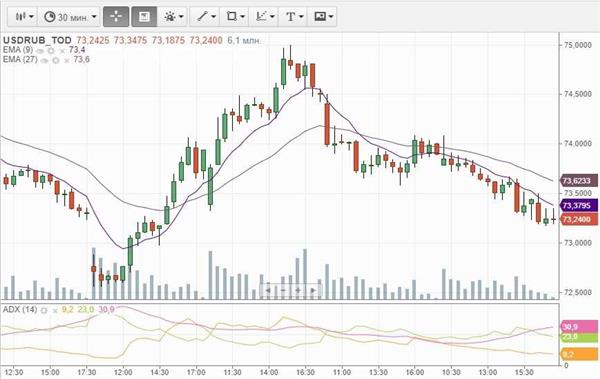Screen dimensions: 600x379
Task: Open the text annotation tool dropdown
Action: (293, 16)
